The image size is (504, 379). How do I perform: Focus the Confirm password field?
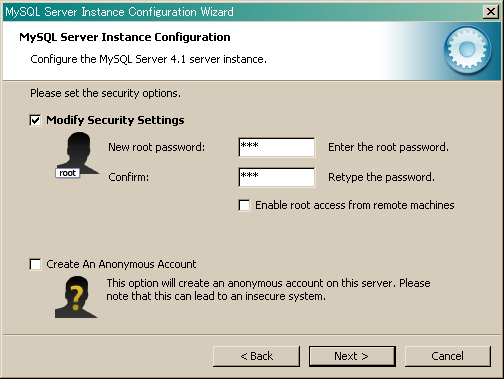[x=277, y=177]
